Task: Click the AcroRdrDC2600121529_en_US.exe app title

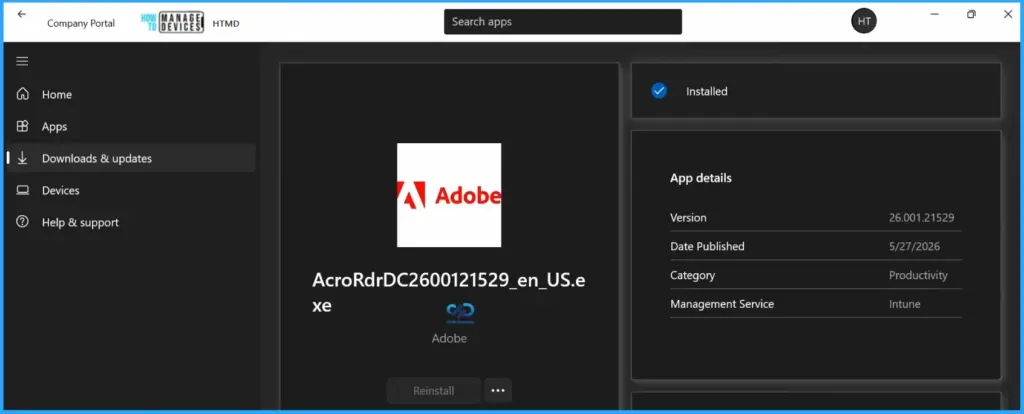Action: [448, 292]
